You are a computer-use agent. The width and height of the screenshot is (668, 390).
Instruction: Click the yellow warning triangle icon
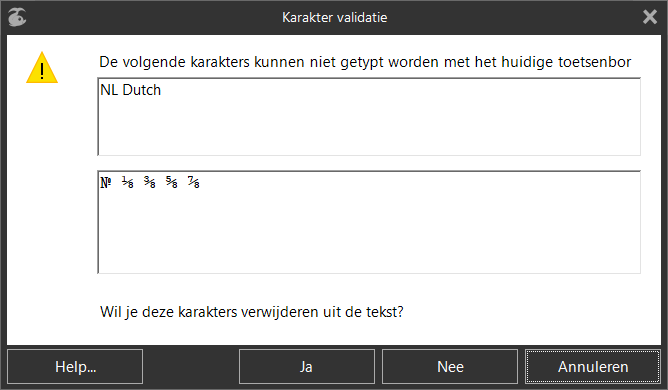click(x=42, y=68)
